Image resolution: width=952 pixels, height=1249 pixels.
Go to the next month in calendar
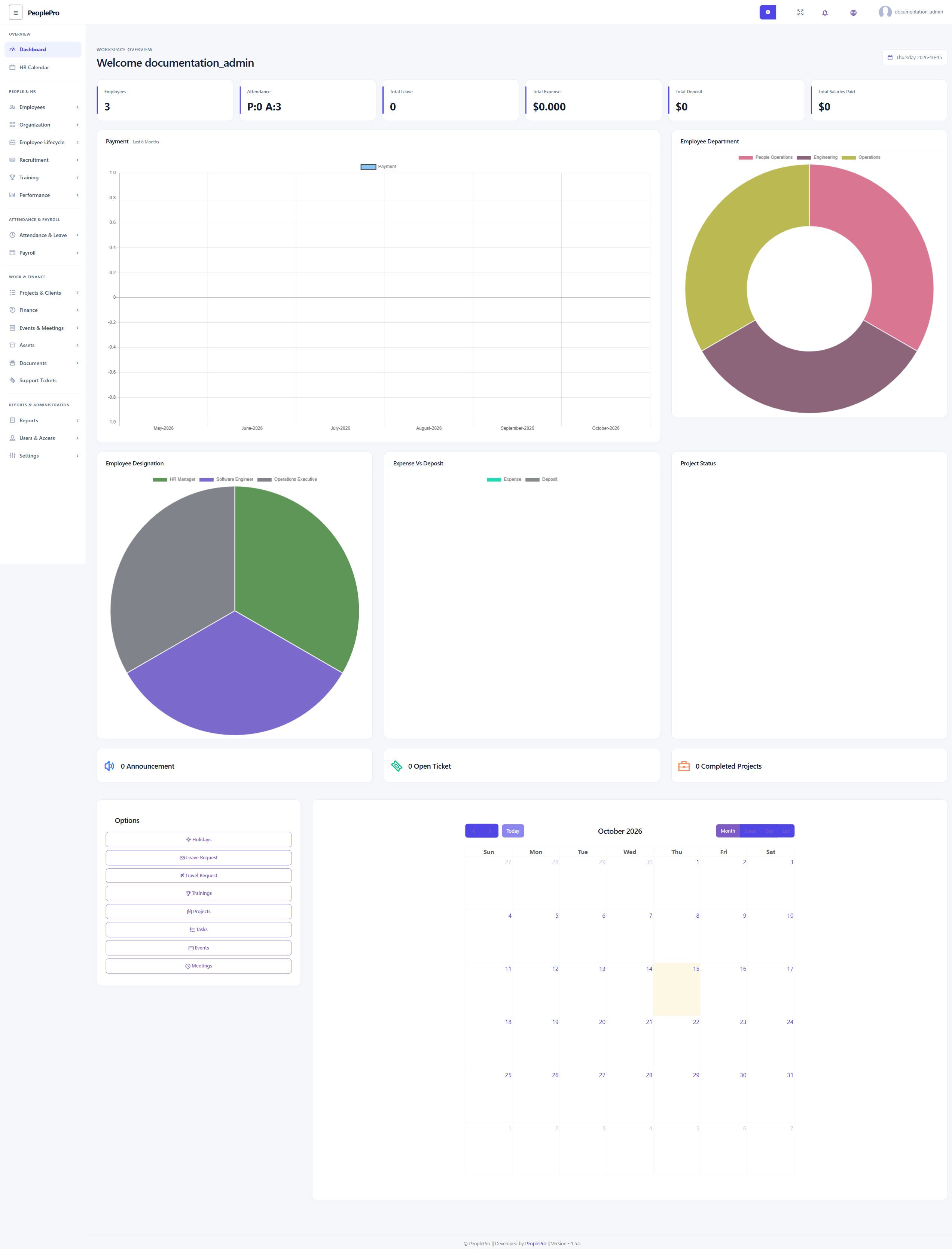point(490,831)
